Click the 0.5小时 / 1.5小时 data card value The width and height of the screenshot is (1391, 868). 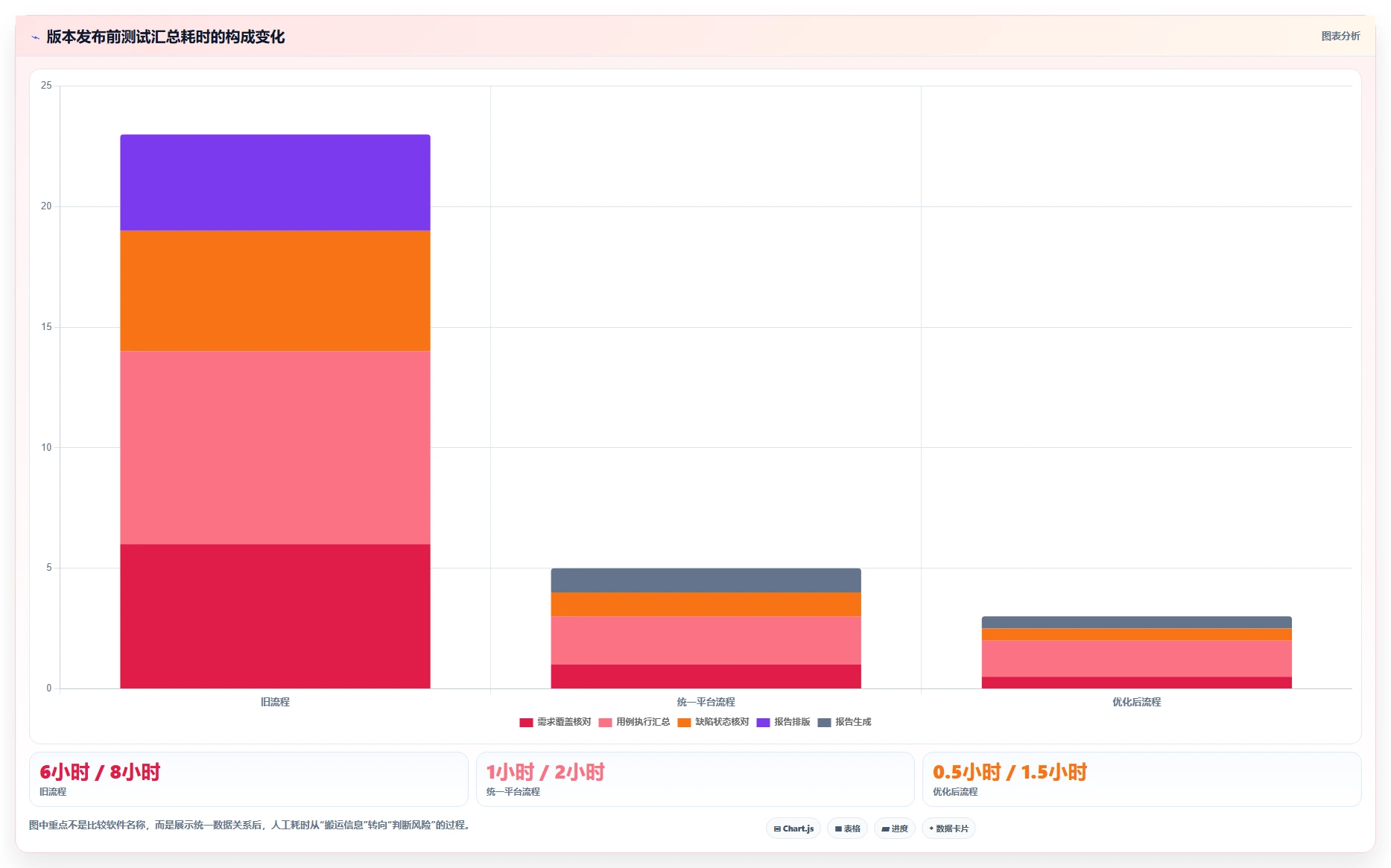[1010, 772]
